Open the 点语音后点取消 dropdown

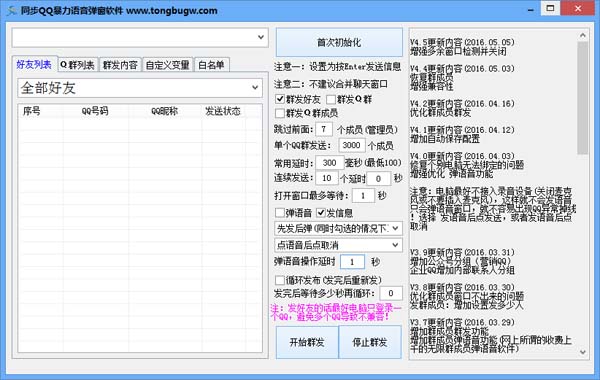pyautogui.click(x=338, y=245)
